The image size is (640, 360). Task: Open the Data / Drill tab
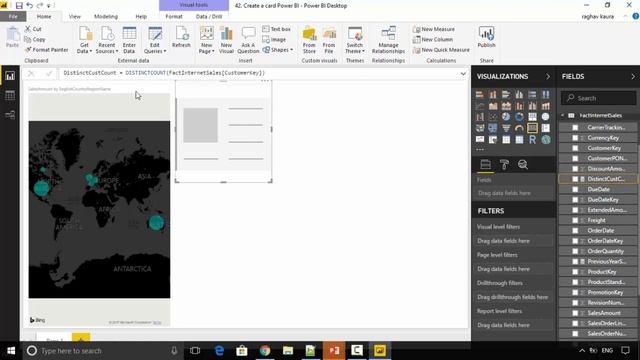click(209, 17)
